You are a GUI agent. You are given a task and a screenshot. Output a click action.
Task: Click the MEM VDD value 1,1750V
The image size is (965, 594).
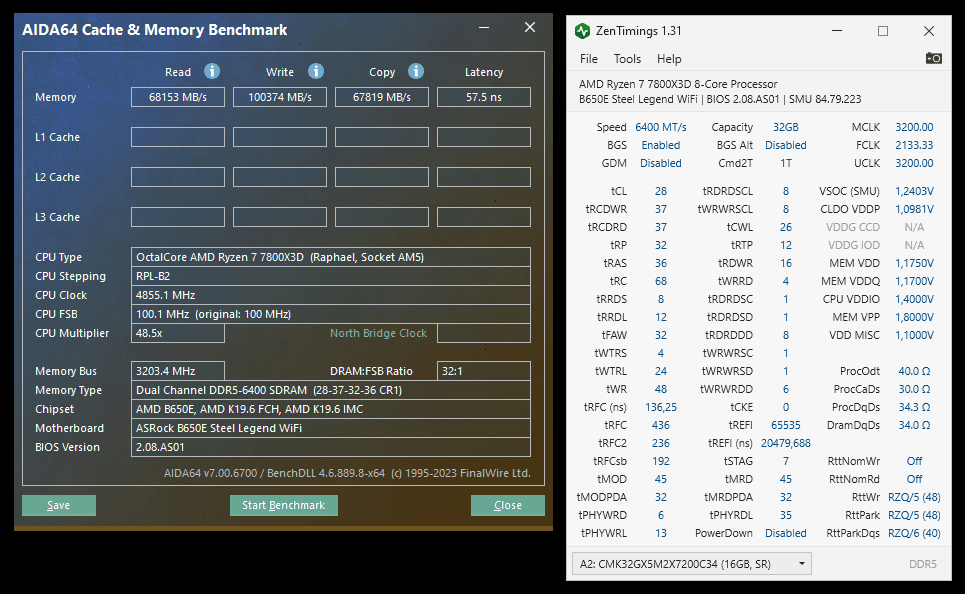pos(914,263)
